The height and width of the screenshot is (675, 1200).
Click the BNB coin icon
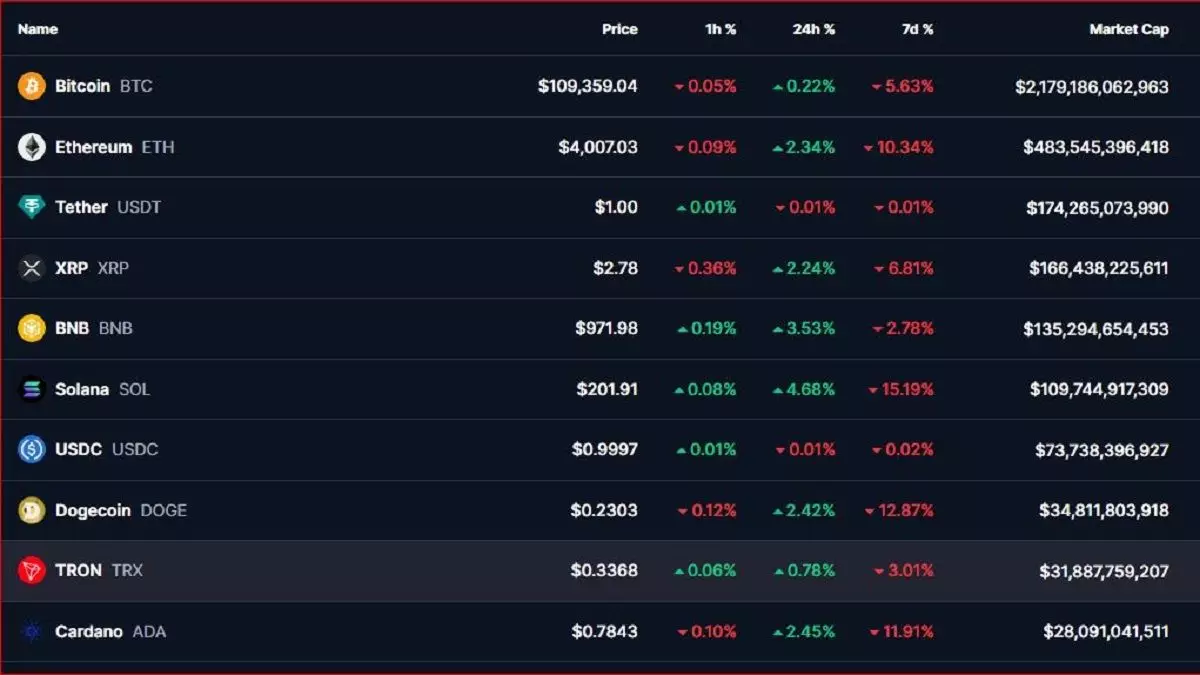coord(32,328)
